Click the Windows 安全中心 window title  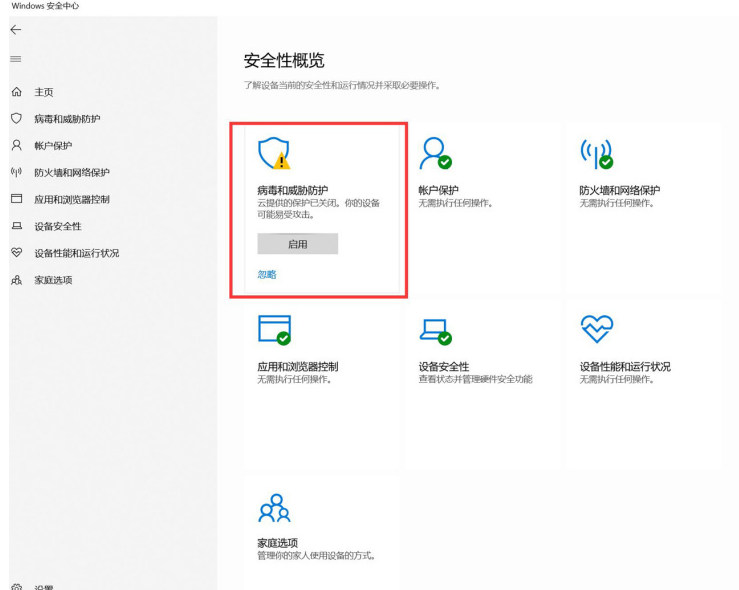pos(45,6)
